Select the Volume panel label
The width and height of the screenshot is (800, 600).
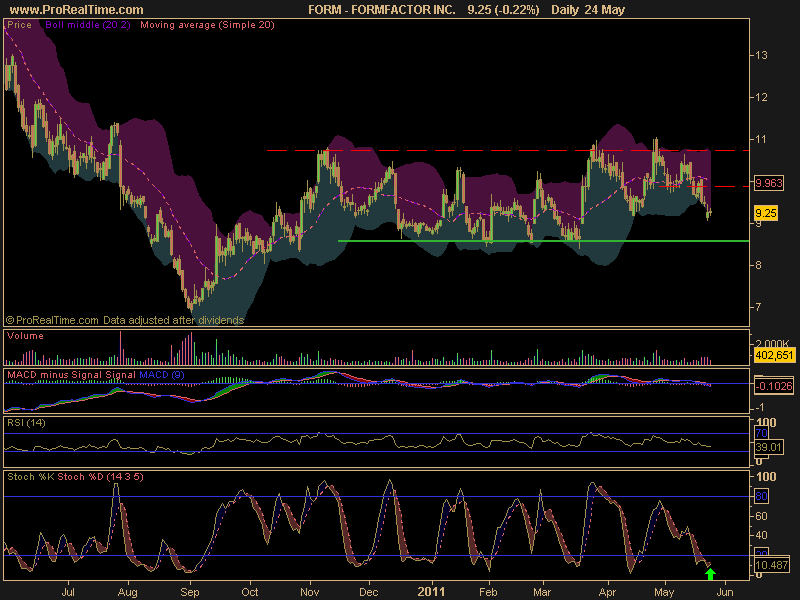[26, 336]
